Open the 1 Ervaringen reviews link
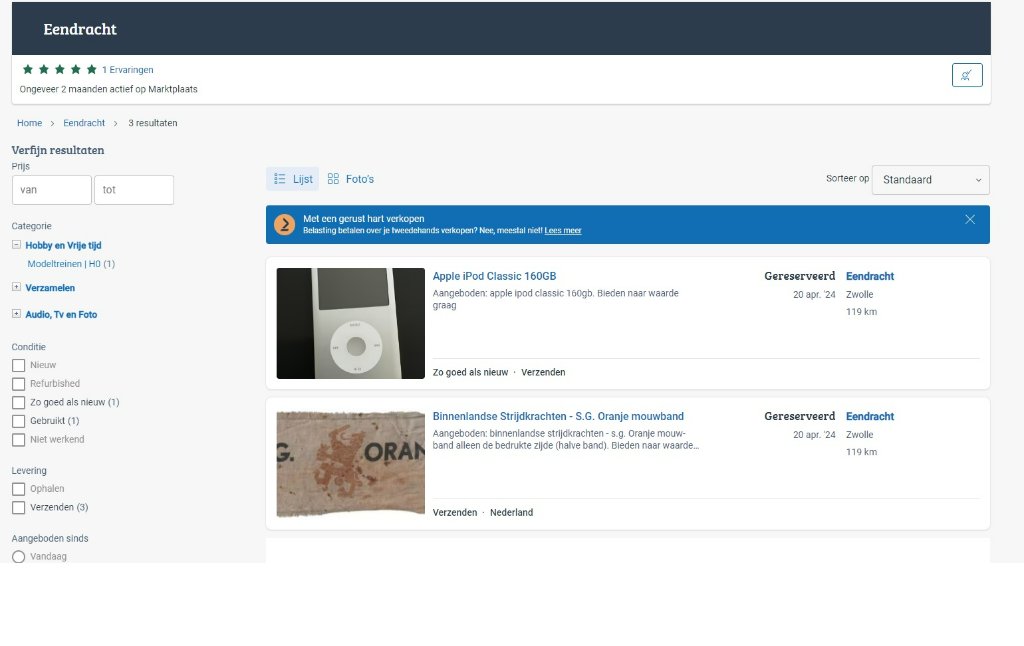This screenshot has width=1024, height=646. pyautogui.click(x=128, y=70)
